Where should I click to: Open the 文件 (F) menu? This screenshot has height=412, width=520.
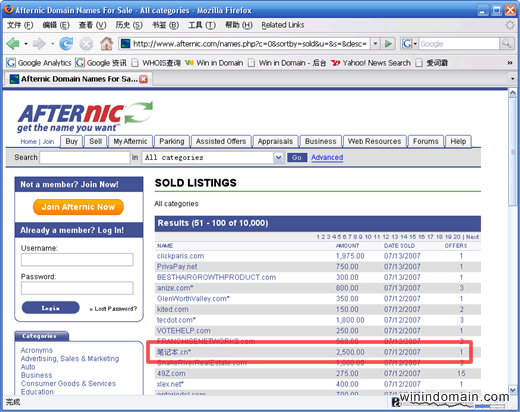tap(20, 25)
